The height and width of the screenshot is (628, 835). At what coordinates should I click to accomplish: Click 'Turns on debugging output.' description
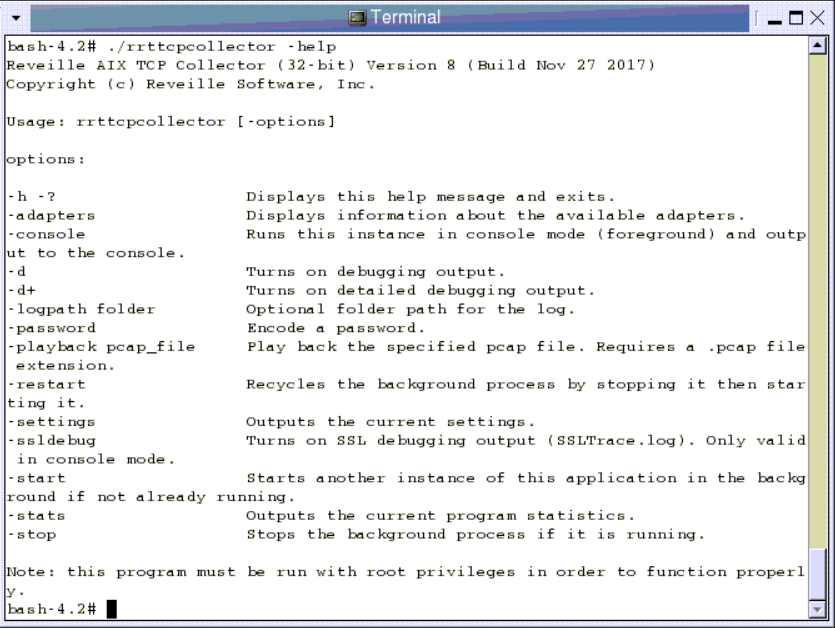pyautogui.click(x=375, y=272)
